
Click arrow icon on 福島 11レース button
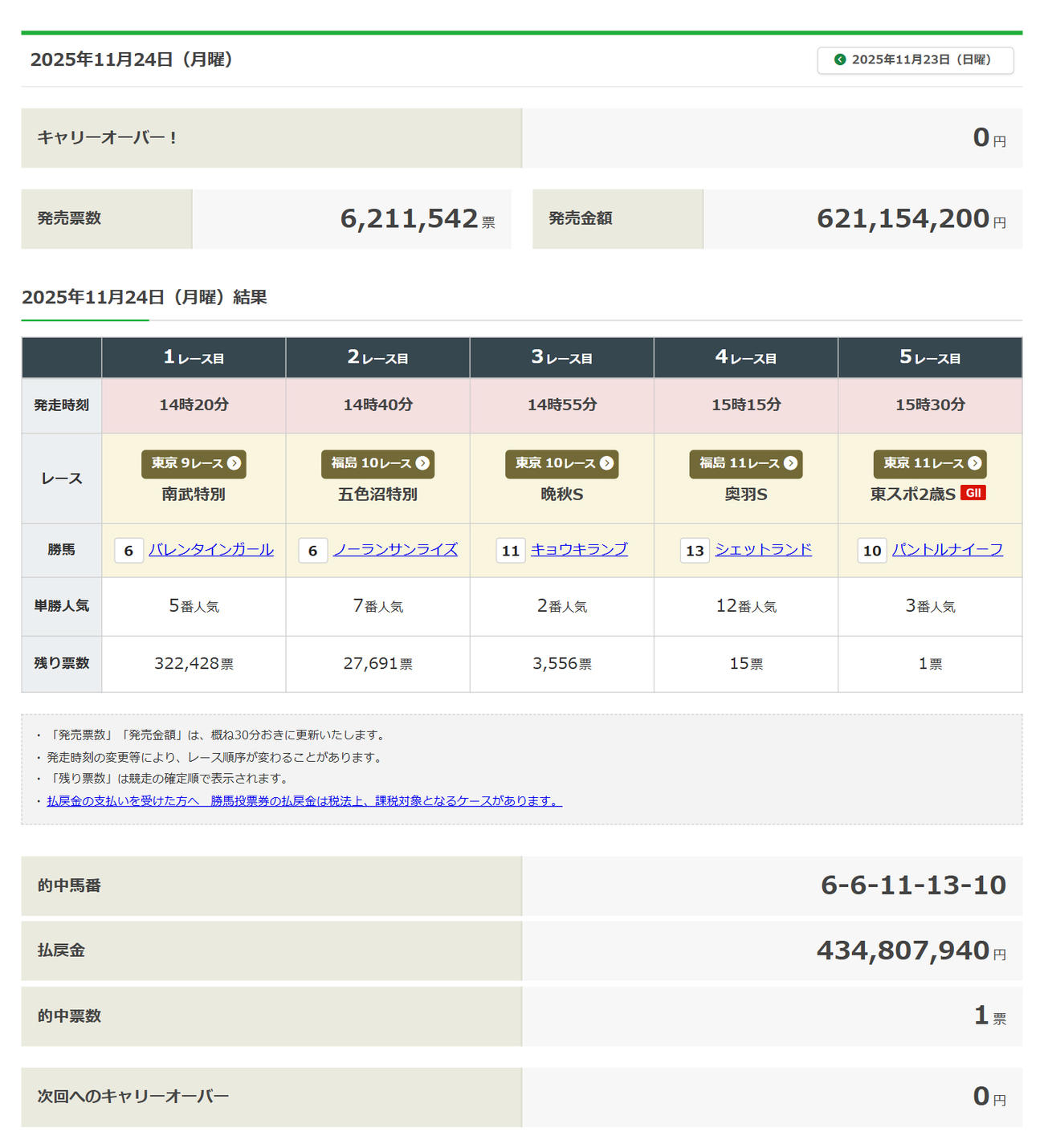[790, 463]
